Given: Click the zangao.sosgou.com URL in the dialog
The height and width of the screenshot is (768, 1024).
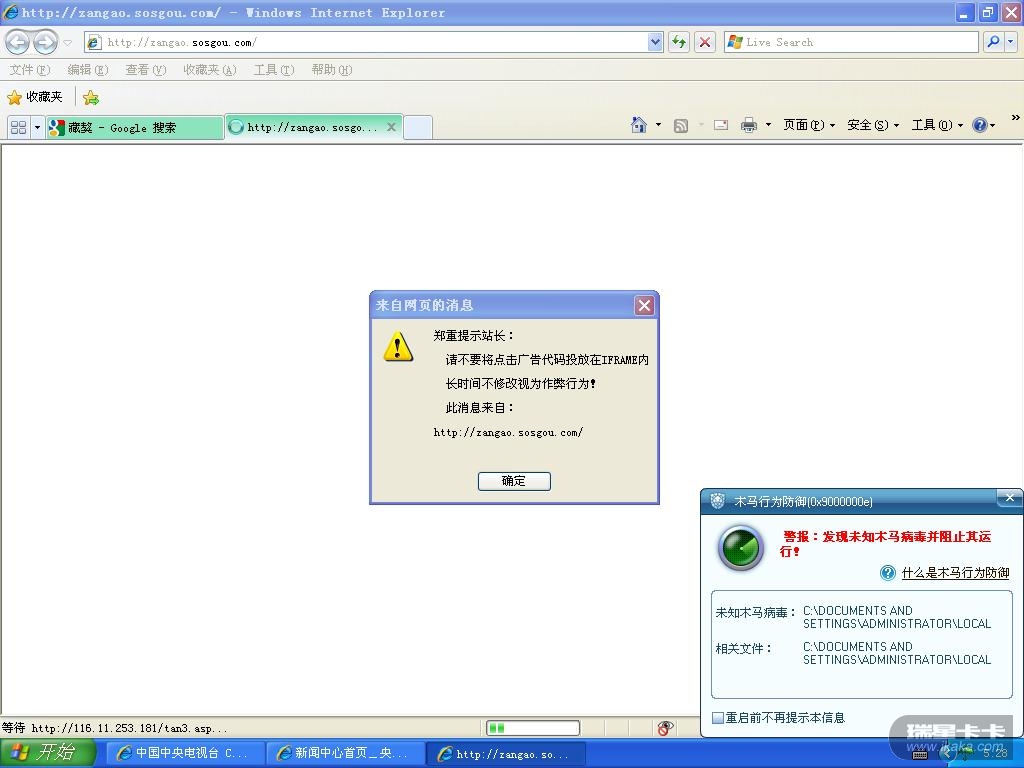Looking at the screenshot, I should coord(508,432).
